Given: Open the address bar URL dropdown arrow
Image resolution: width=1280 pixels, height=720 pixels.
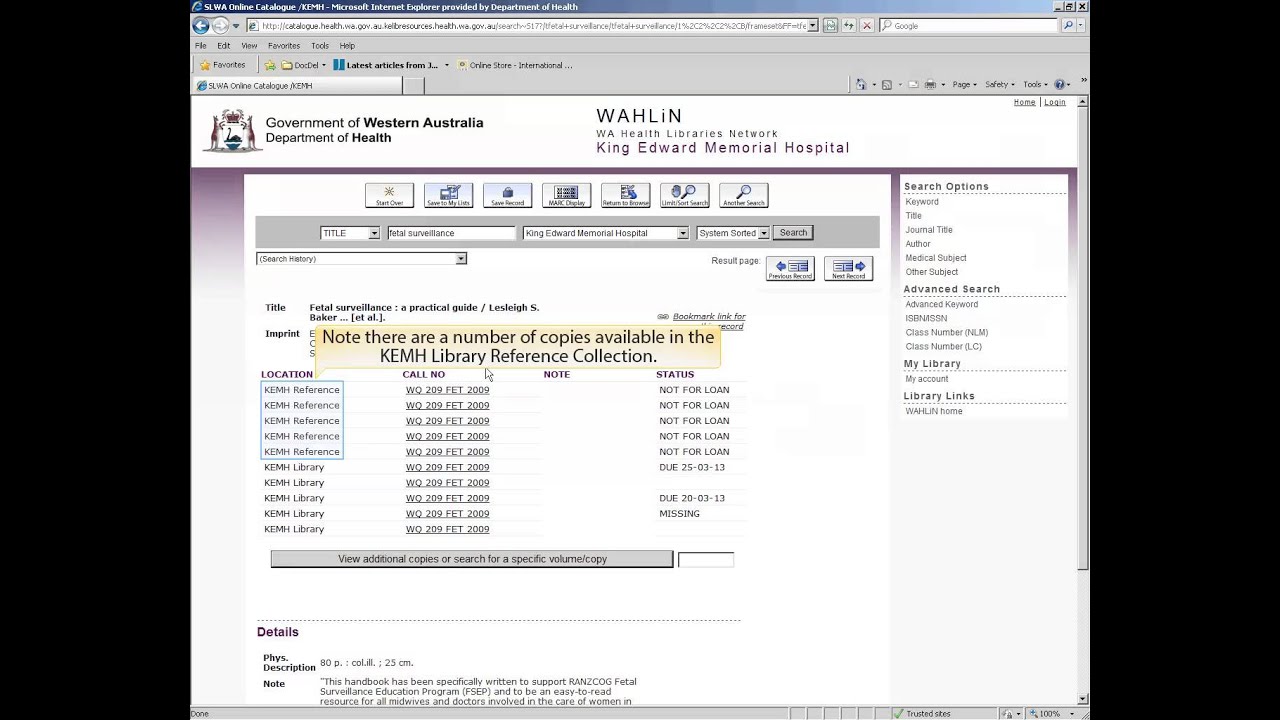Looking at the screenshot, I should [x=813, y=26].
